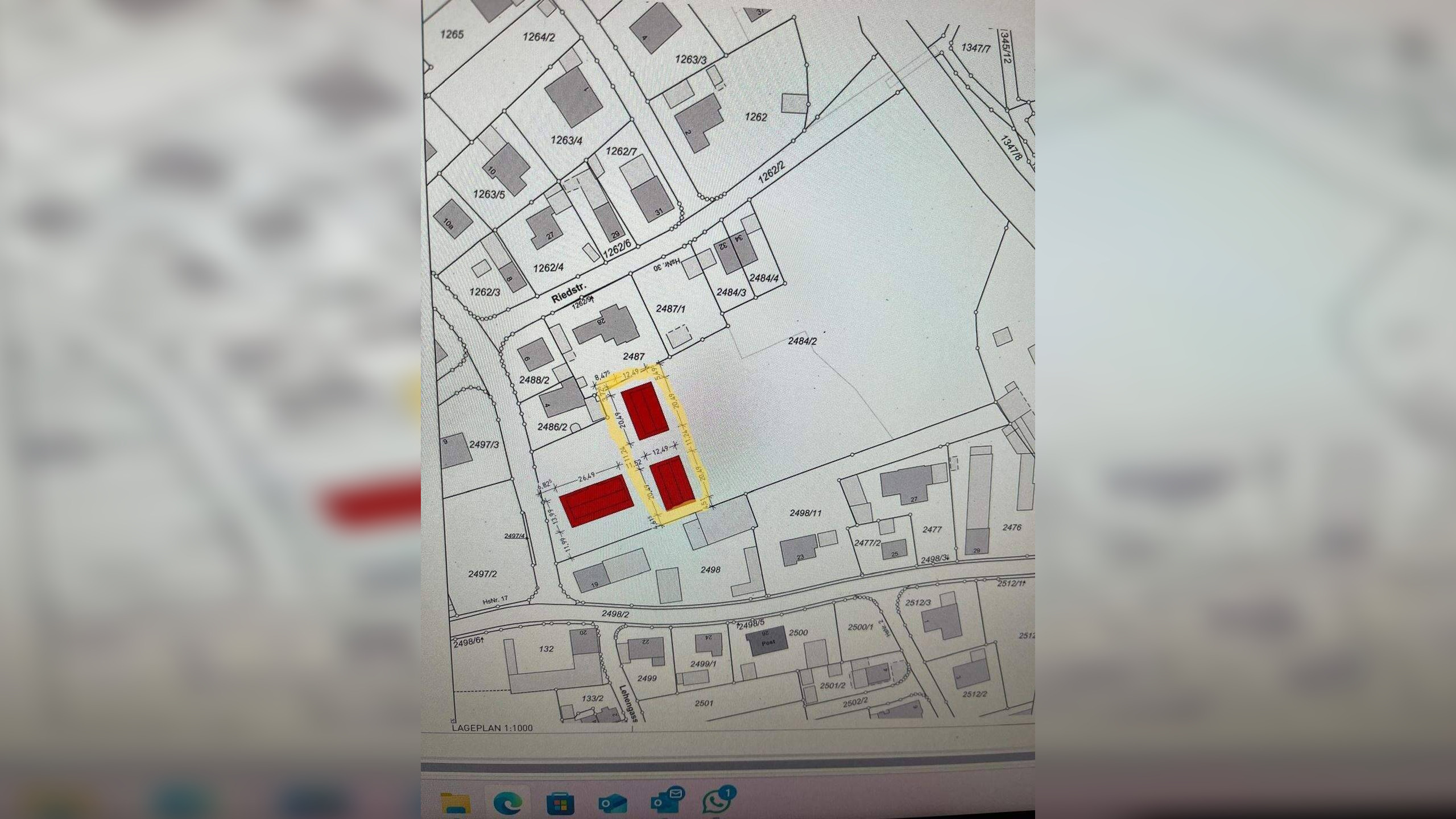Click the parcel number 2487/1
Image resolution: width=1456 pixels, height=819 pixels.
click(671, 308)
